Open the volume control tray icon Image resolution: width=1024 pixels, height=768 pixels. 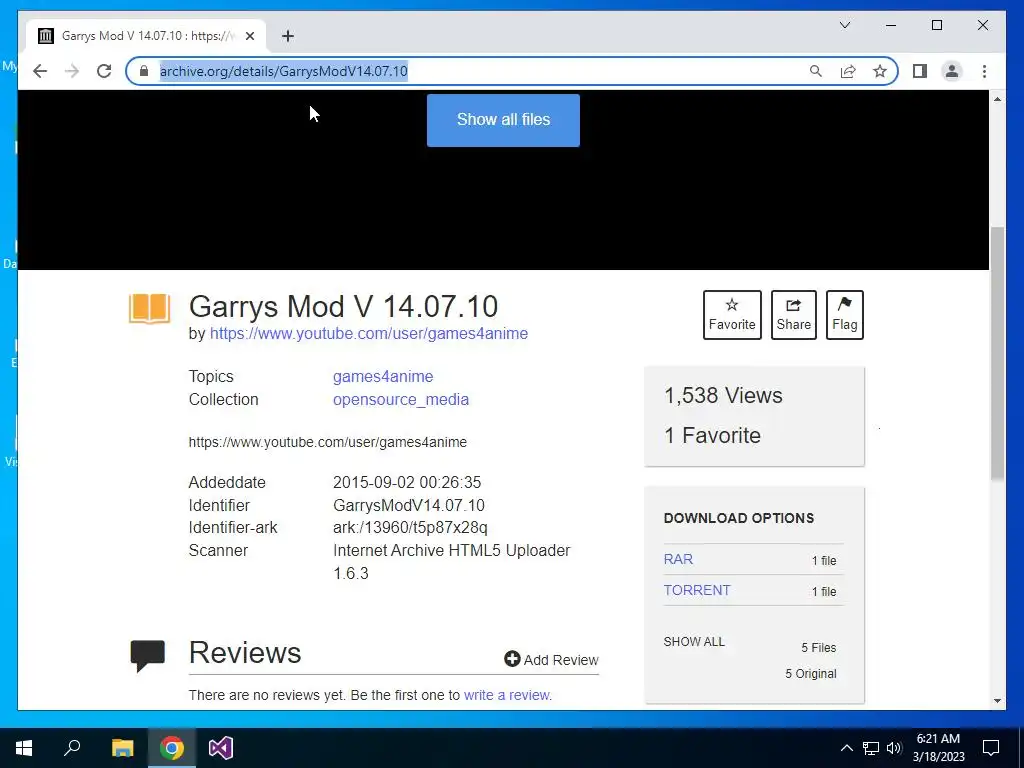coord(894,748)
